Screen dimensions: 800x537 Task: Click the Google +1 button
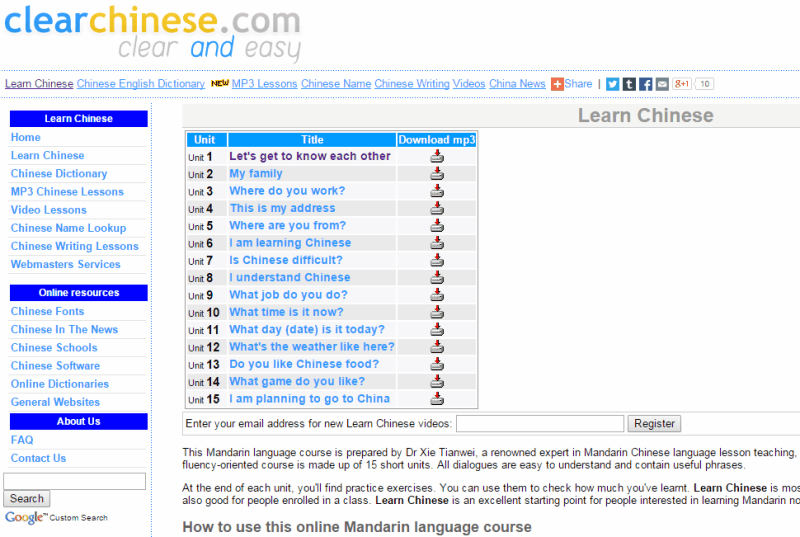[x=682, y=84]
